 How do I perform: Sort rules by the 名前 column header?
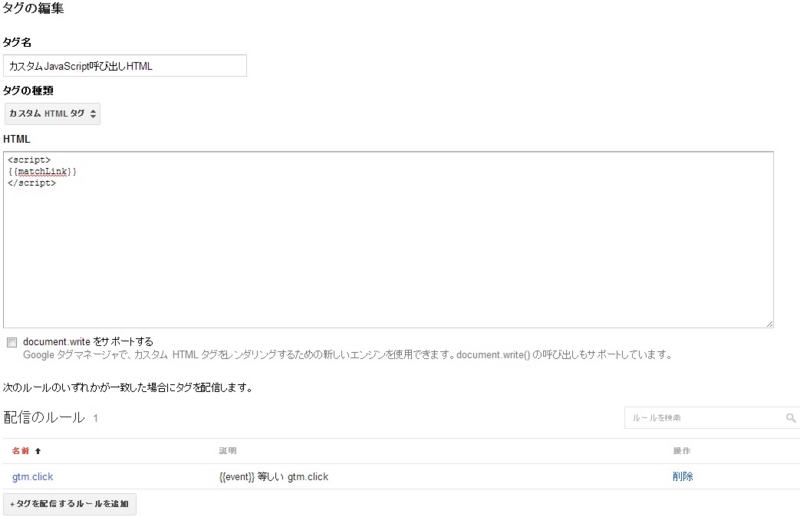pos(21,451)
